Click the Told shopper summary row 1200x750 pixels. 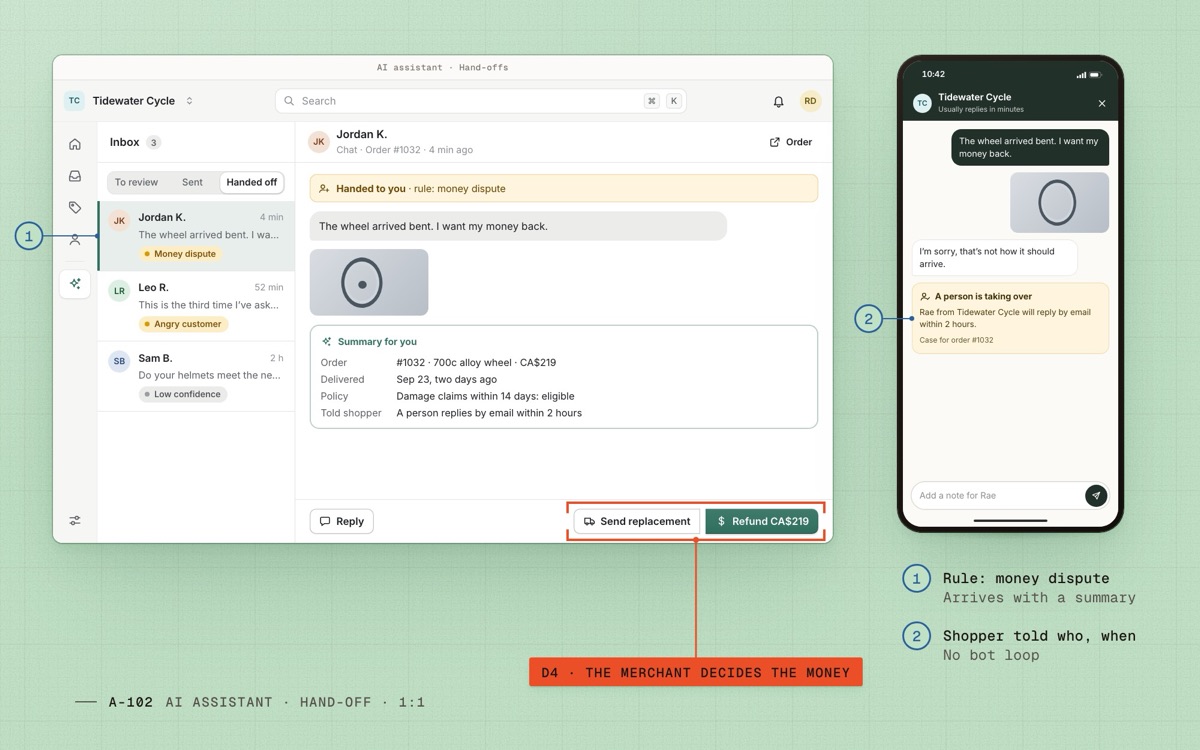pos(564,413)
